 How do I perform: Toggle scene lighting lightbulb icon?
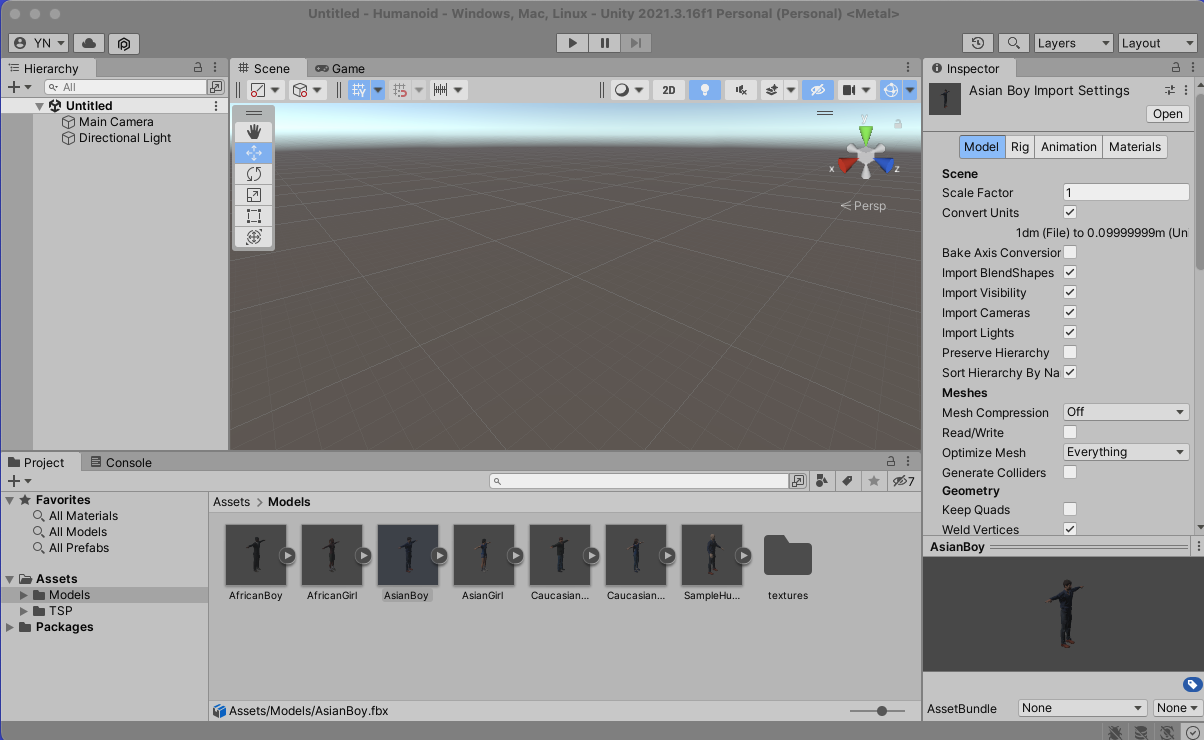pos(705,90)
